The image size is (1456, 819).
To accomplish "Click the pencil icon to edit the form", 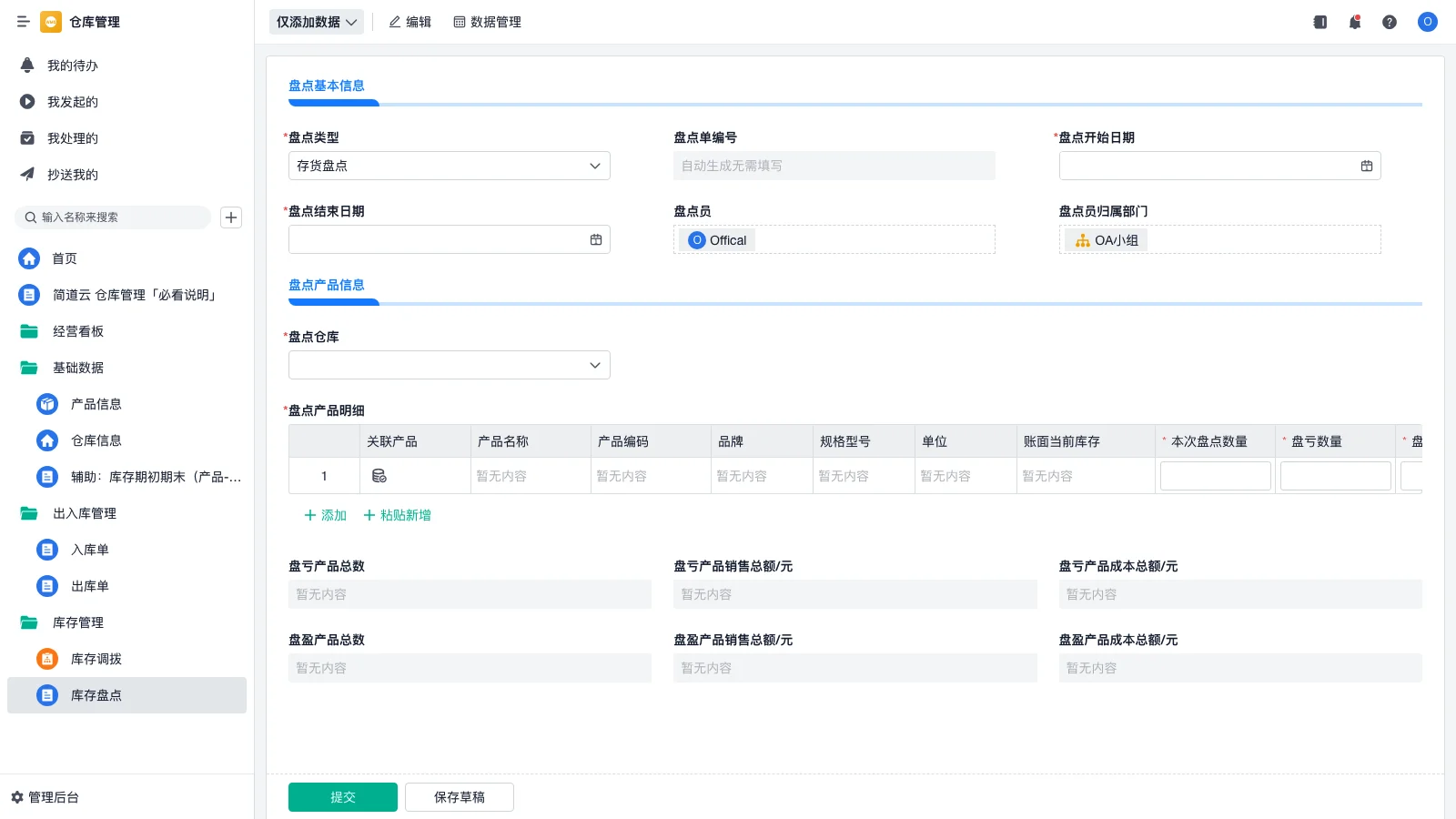I will [394, 22].
